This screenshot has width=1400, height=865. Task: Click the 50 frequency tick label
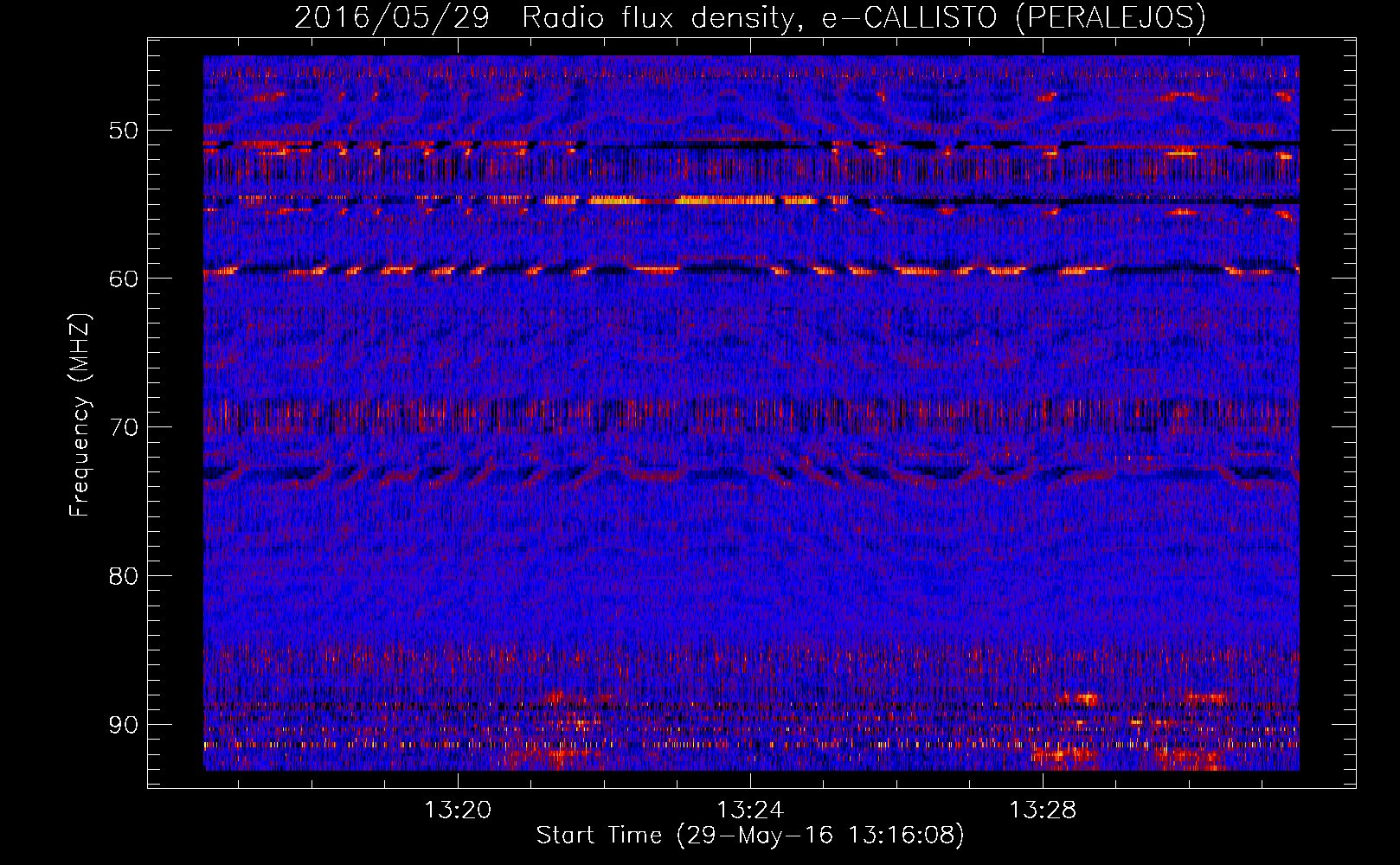[x=123, y=131]
